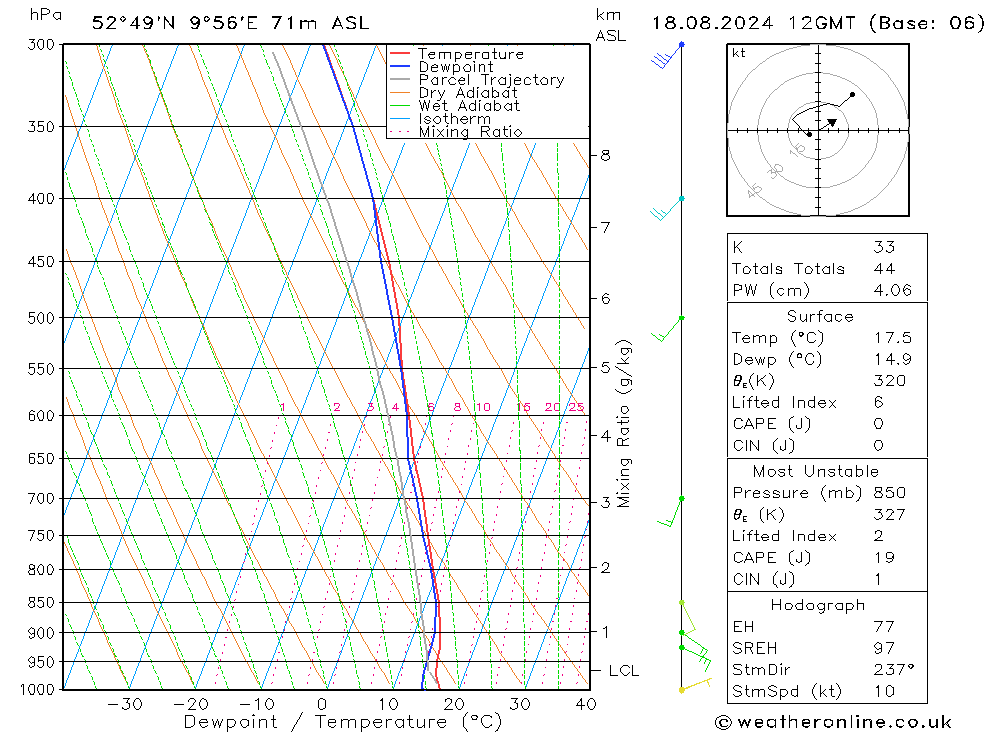Screen dimensions: 1000x733
Task: Click the hodograph trace upper-right end dot
Action: click(x=852, y=94)
